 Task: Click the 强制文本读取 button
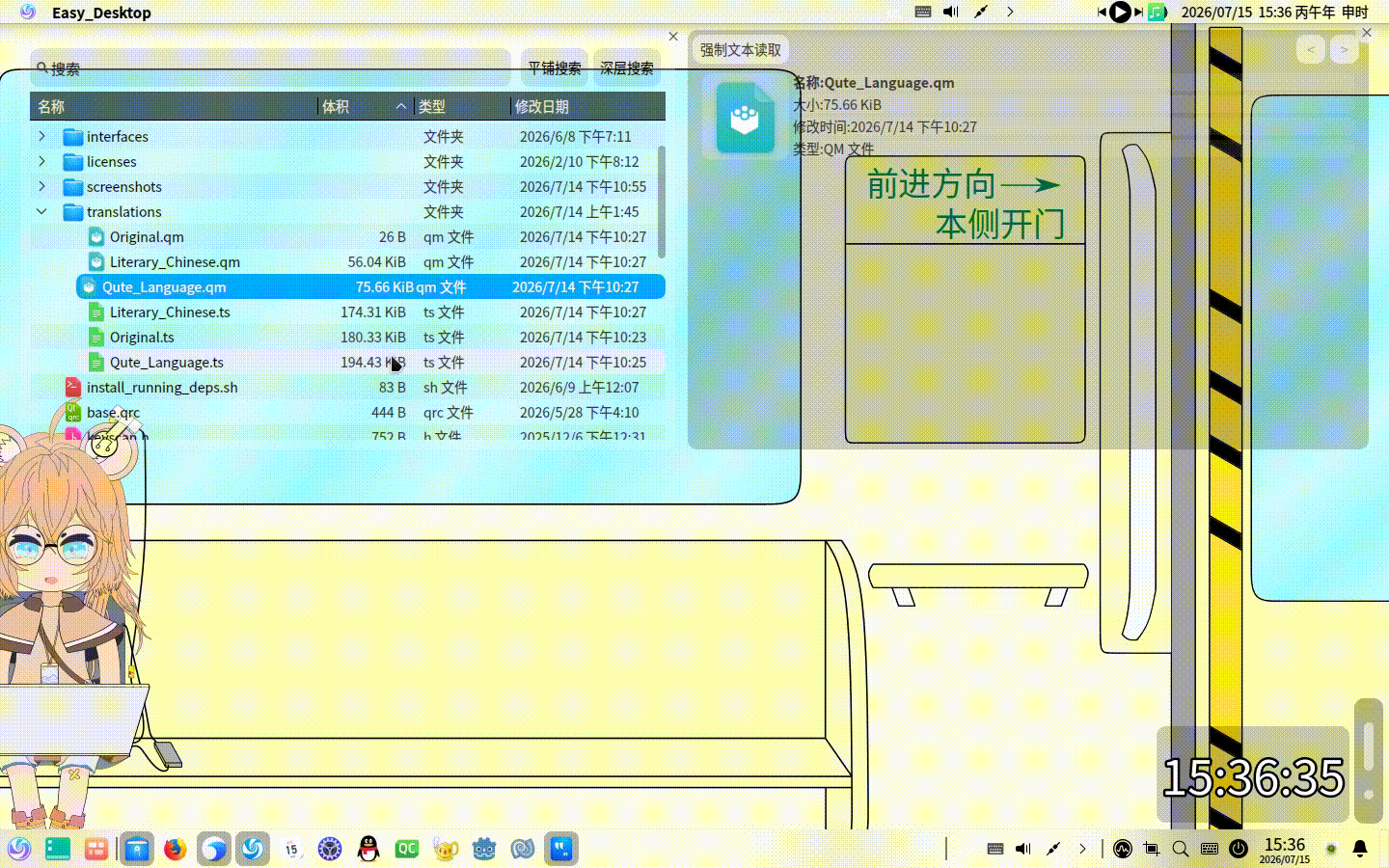click(x=741, y=50)
